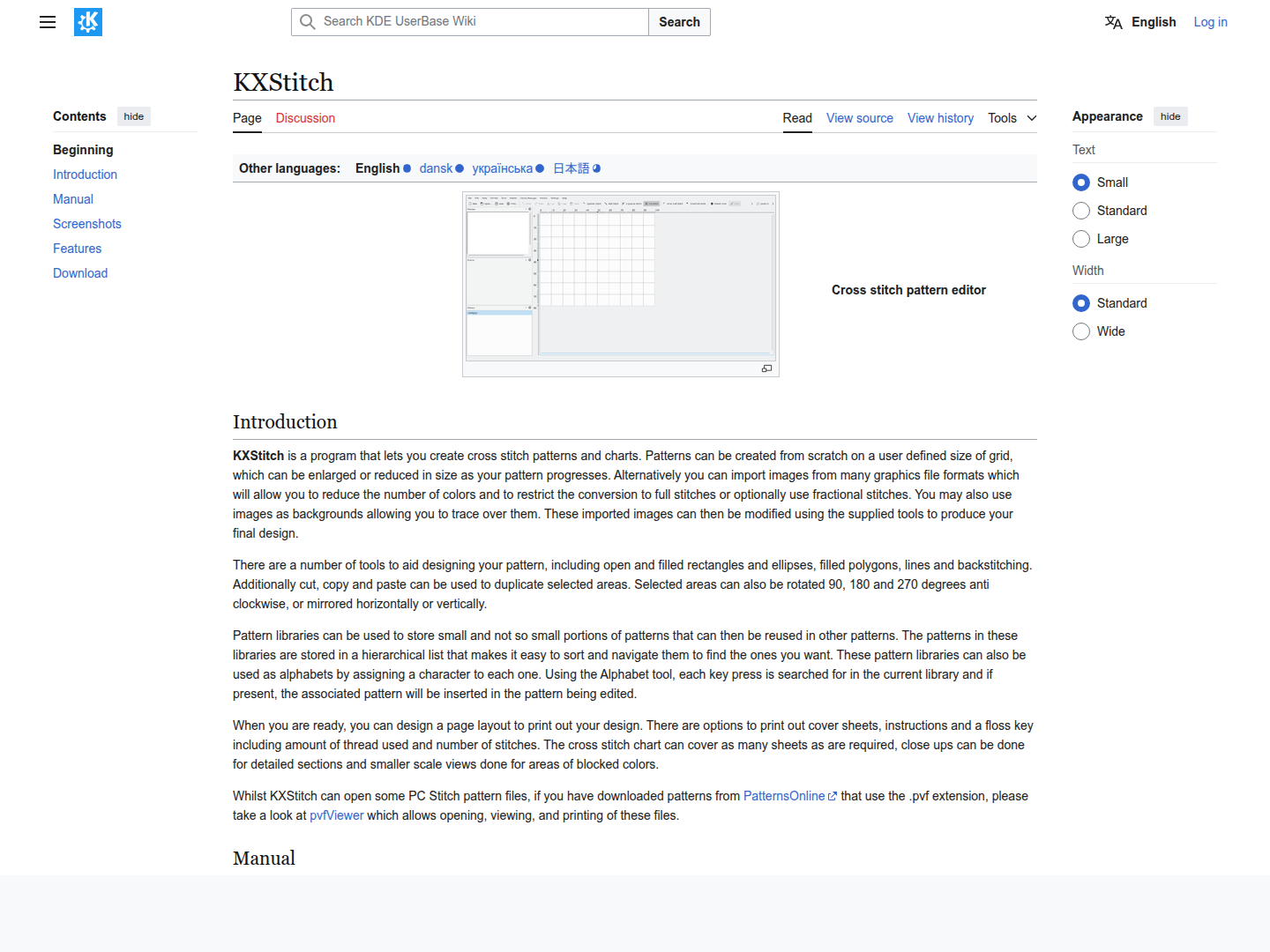The width and height of the screenshot is (1270, 952).
Task: Hide the Contents sidebar
Action: (134, 116)
